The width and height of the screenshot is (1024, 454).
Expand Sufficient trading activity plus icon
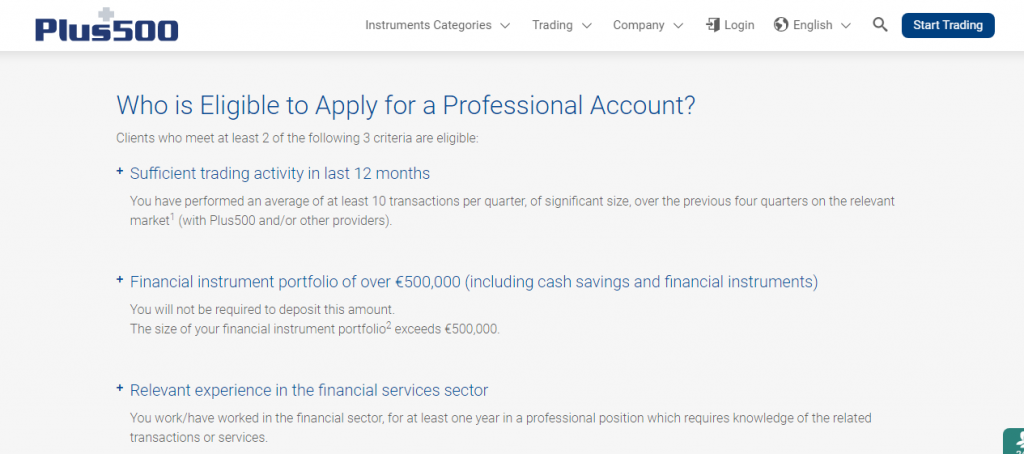click(120, 172)
